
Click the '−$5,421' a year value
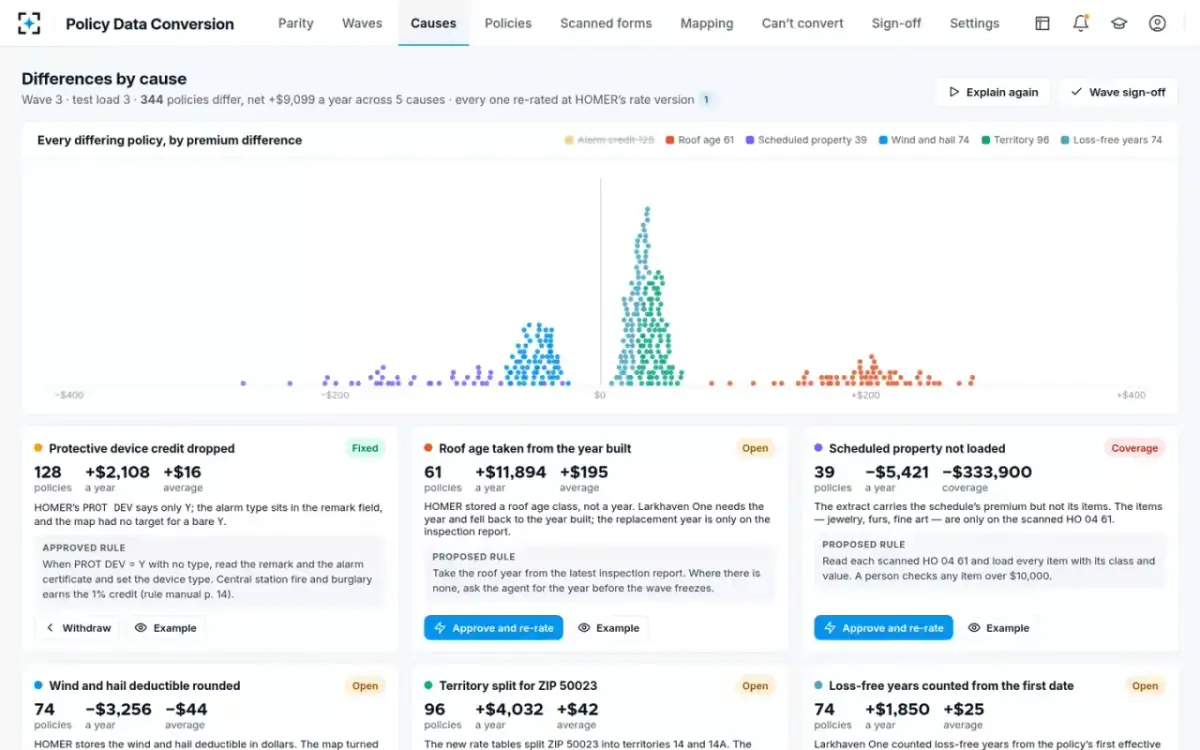[896, 472]
